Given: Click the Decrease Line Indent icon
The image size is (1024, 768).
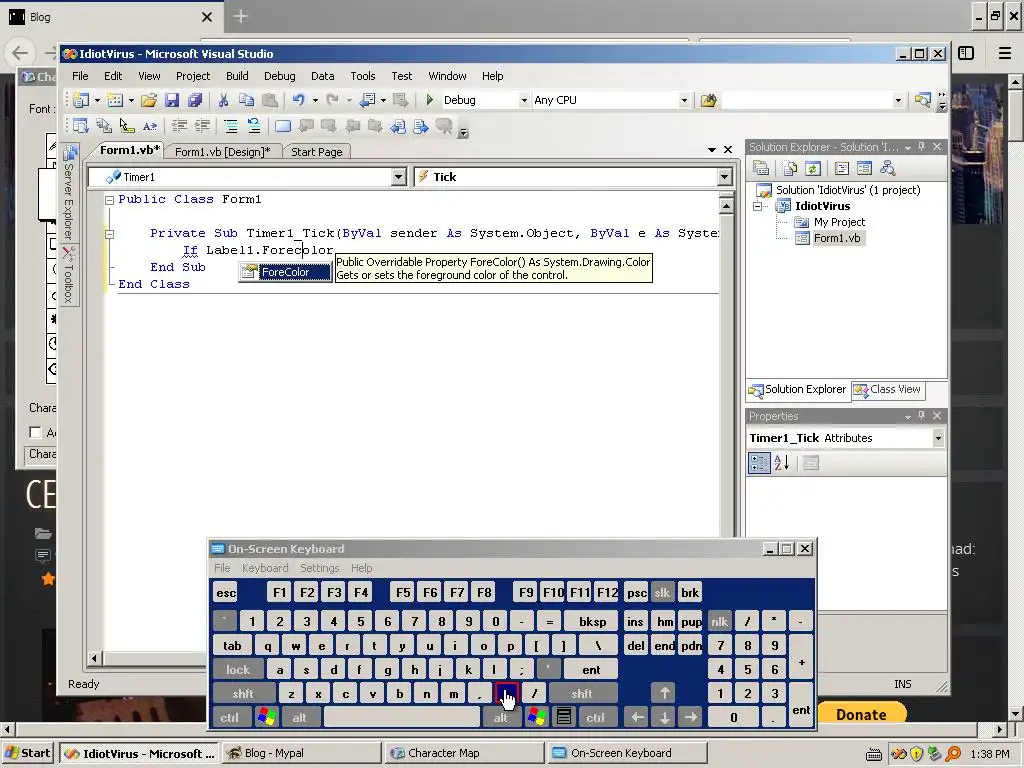Looking at the screenshot, I should pos(179,125).
